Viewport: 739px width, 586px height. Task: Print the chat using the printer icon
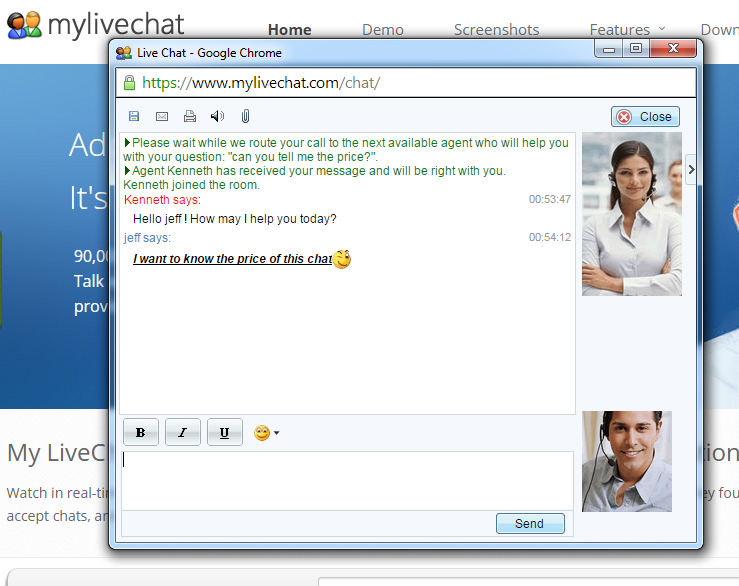click(x=190, y=117)
